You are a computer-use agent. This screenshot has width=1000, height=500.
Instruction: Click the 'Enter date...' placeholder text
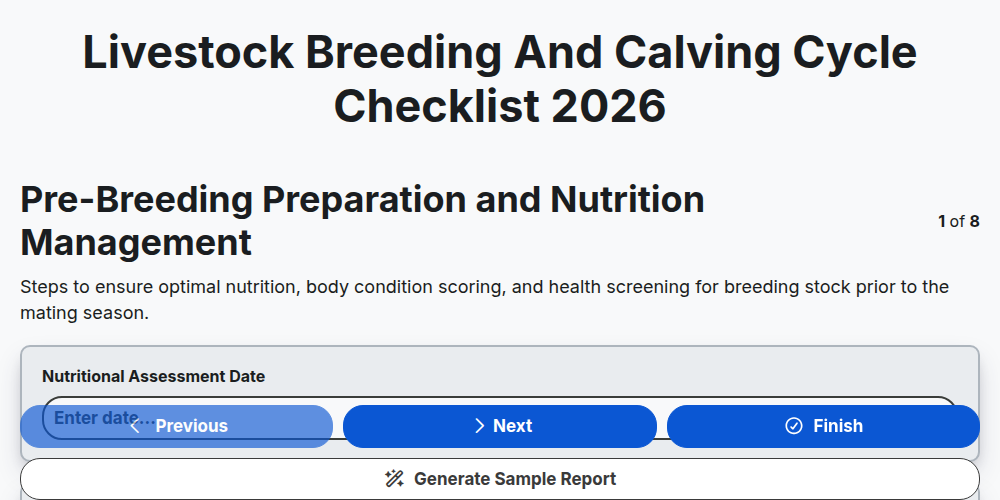click(105, 418)
